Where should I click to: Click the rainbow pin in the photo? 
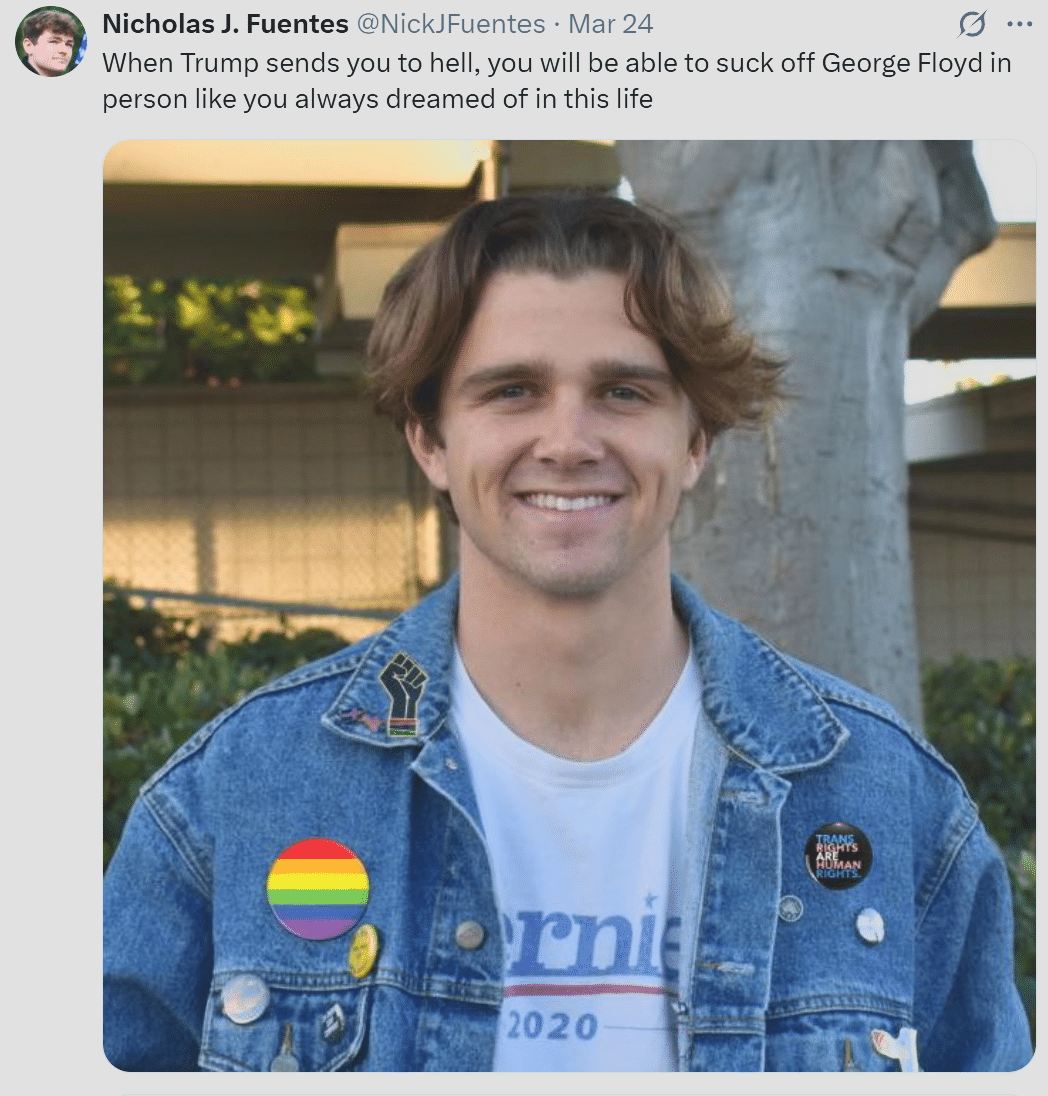318,888
